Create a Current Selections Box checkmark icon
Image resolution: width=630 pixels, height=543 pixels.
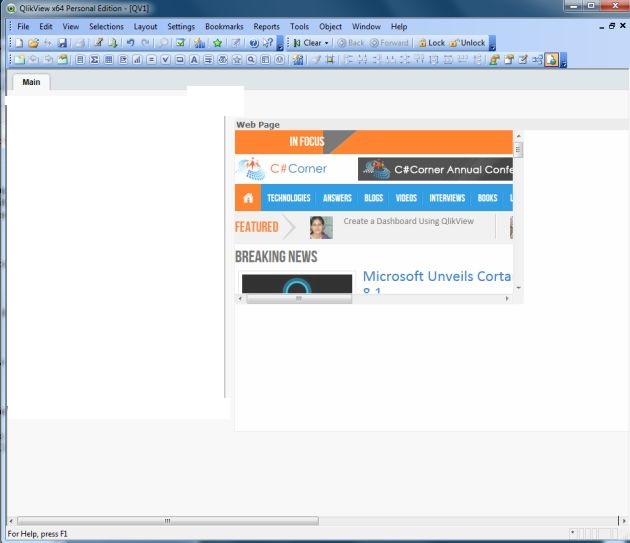tap(166, 59)
